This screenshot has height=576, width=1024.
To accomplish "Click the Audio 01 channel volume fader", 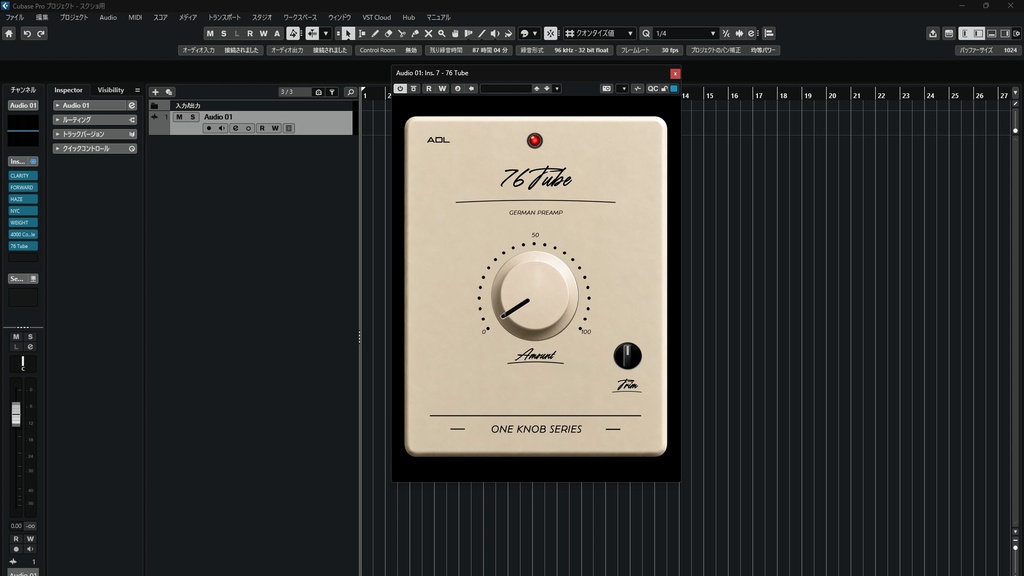I will coord(16,415).
